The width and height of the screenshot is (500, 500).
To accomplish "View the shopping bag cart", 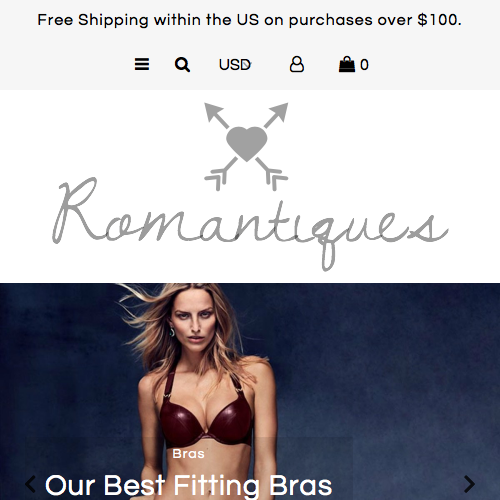I will [x=347, y=64].
